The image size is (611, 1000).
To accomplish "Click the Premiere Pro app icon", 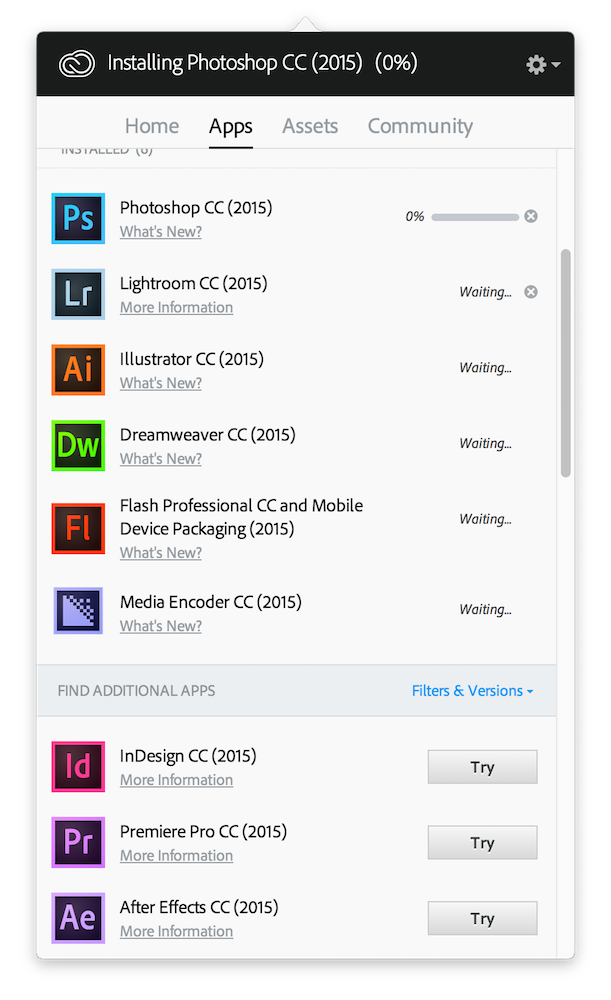I will tap(78, 842).
